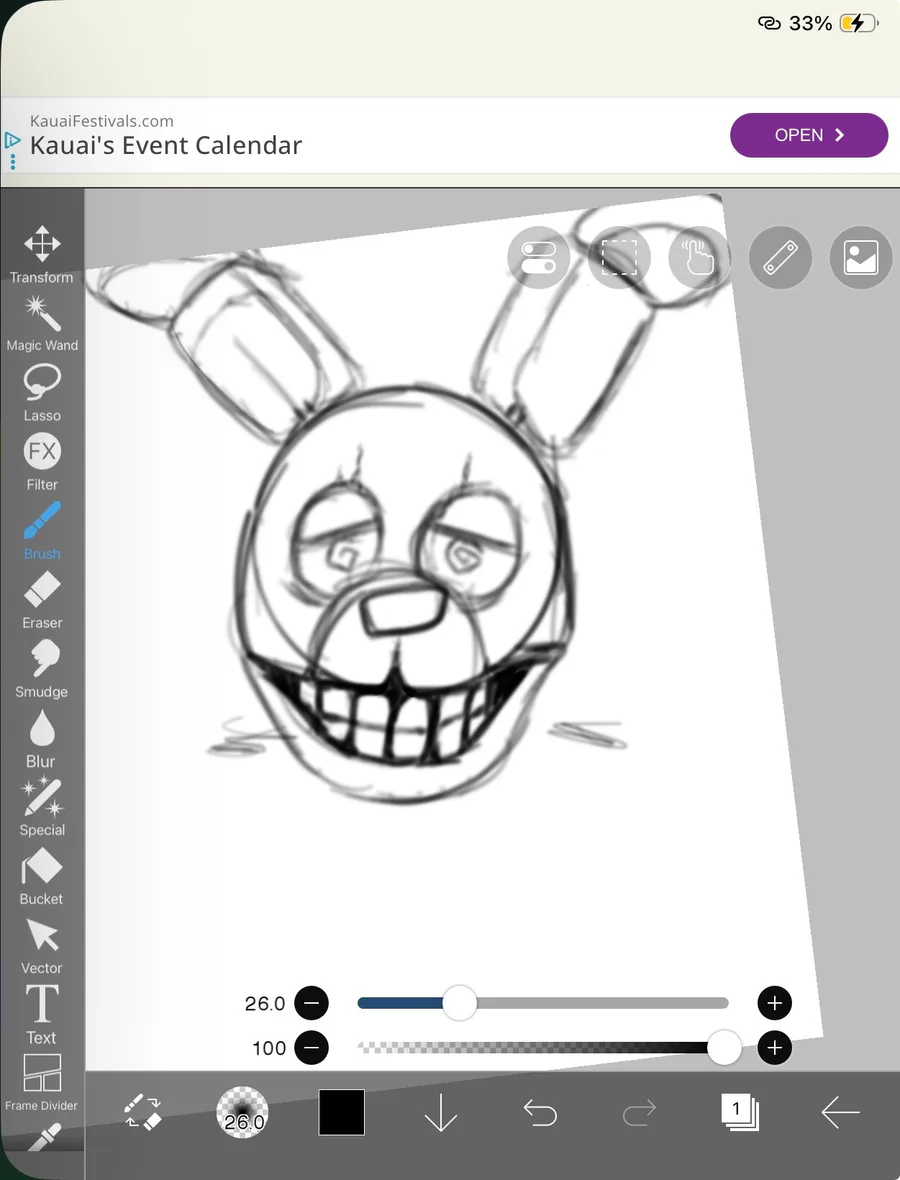Tap the KauaiFestivals.com ad text

point(102,120)
